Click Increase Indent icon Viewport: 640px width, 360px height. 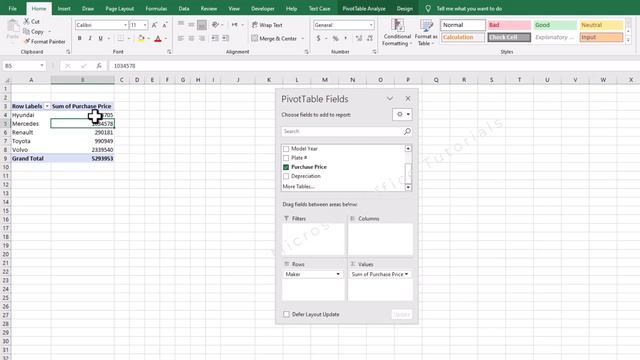(225, 38)
